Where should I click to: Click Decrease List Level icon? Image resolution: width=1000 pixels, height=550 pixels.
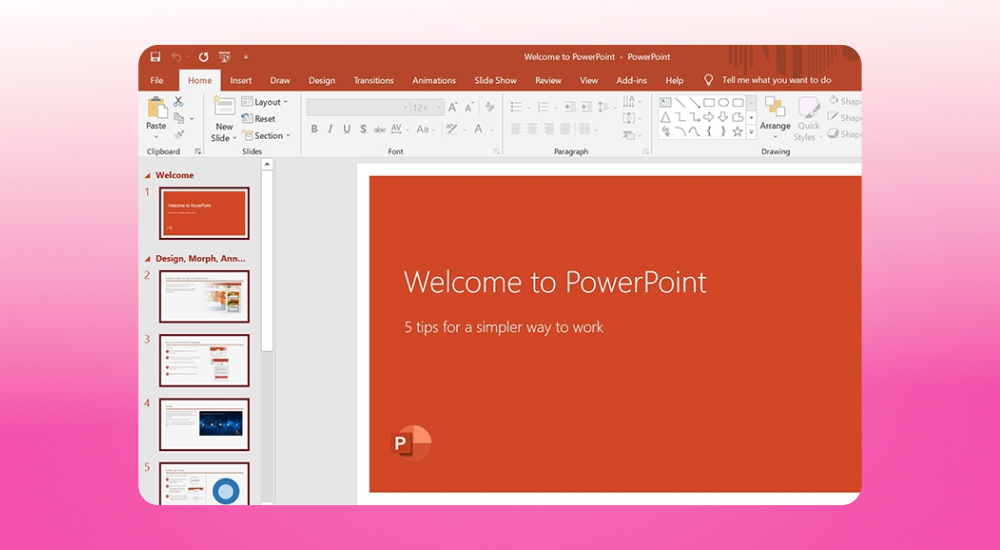point(570,107)
